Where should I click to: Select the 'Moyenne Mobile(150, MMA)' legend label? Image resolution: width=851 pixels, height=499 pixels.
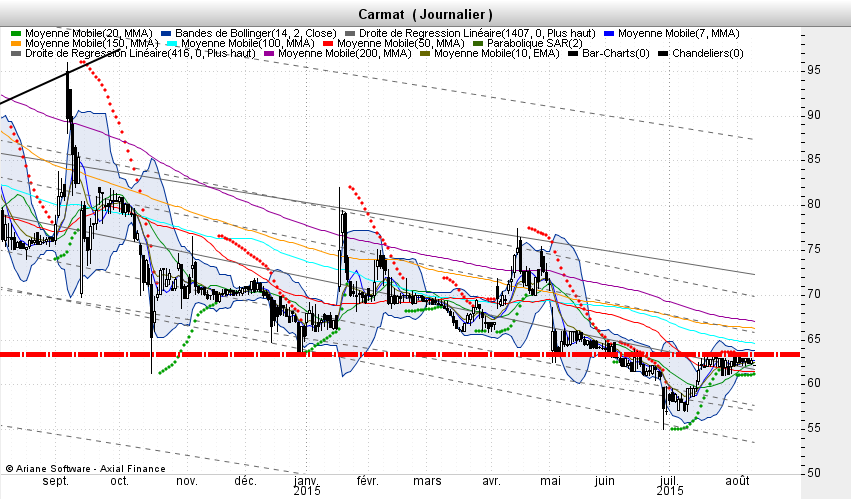pyautogui.click(x=91, y=43)
